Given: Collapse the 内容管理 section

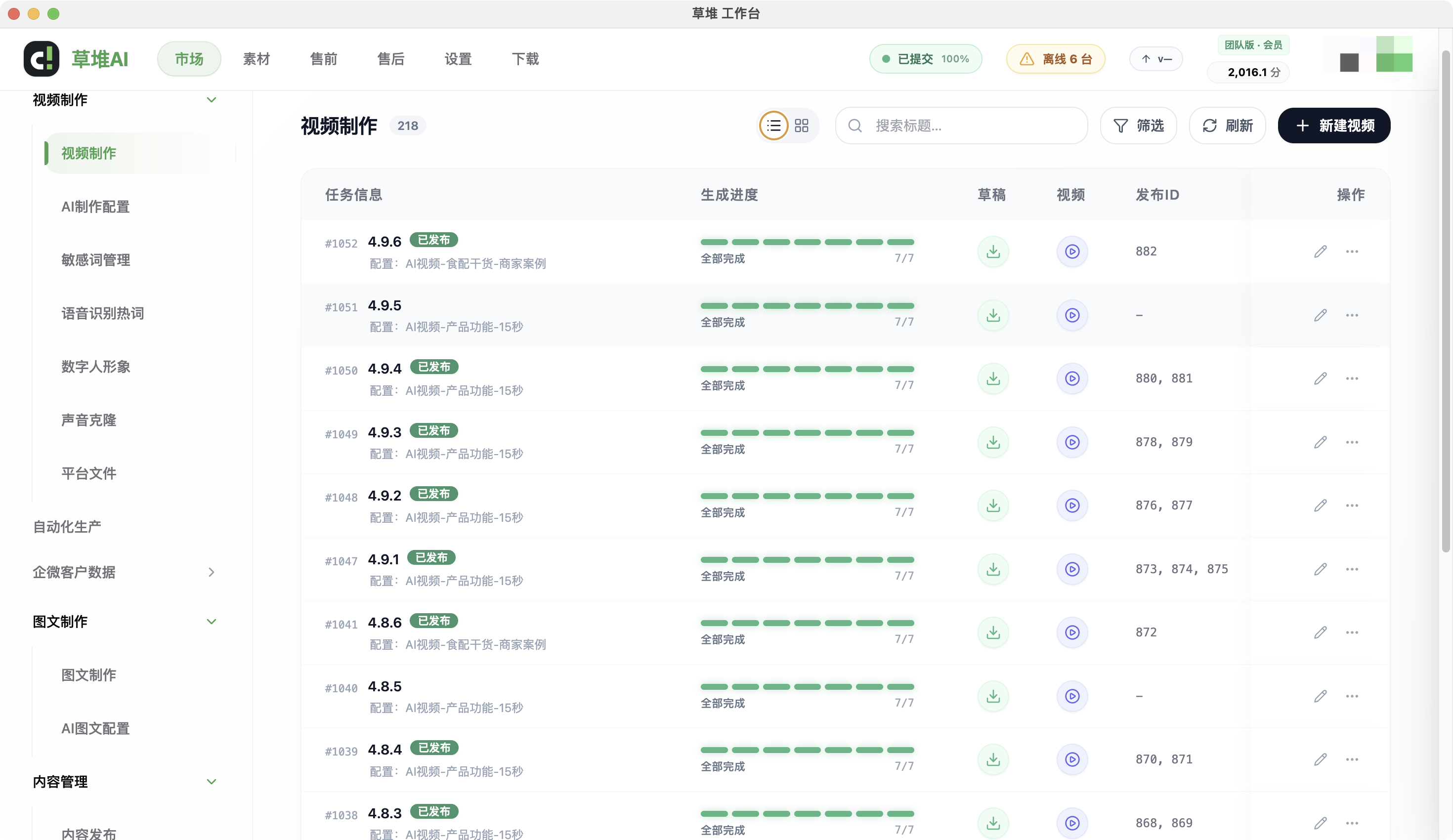Looking at the screenshot, I should click(211, 782).
